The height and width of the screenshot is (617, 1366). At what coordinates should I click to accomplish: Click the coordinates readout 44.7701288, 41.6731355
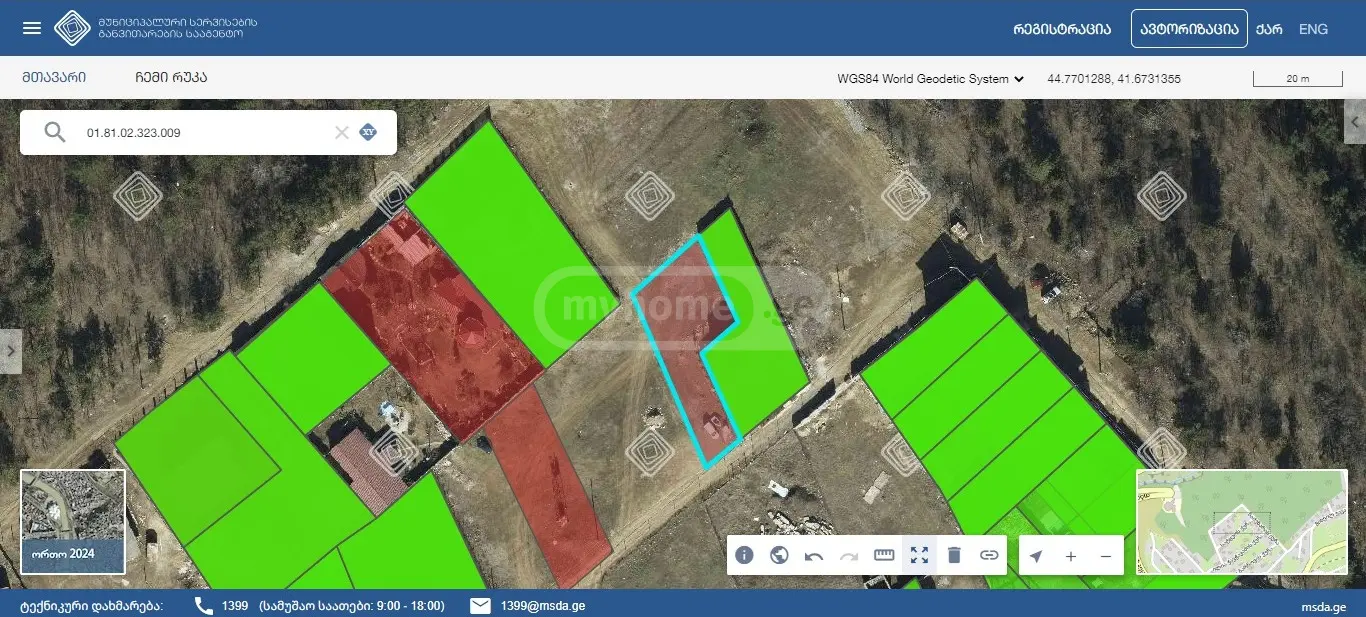pos(1114,78)
